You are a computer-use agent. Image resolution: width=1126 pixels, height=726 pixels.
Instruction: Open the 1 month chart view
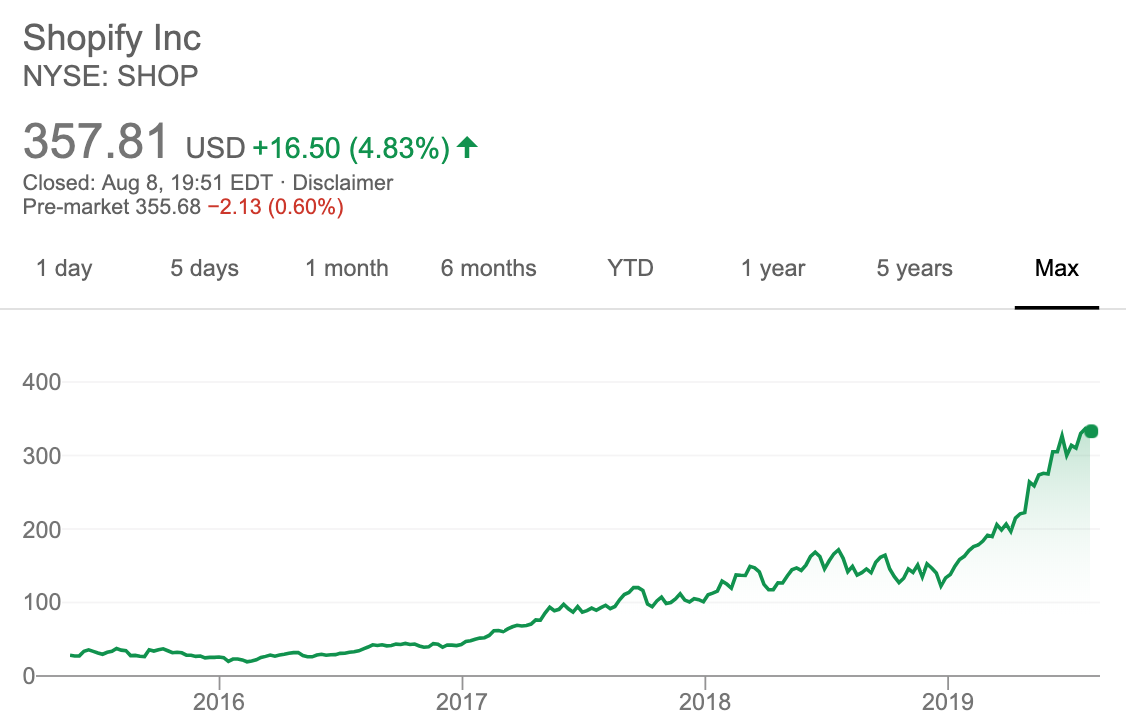click(x=346, y=269)
